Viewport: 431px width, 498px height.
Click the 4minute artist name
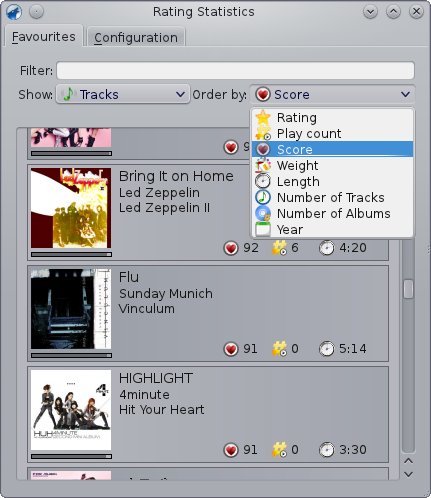144,394
